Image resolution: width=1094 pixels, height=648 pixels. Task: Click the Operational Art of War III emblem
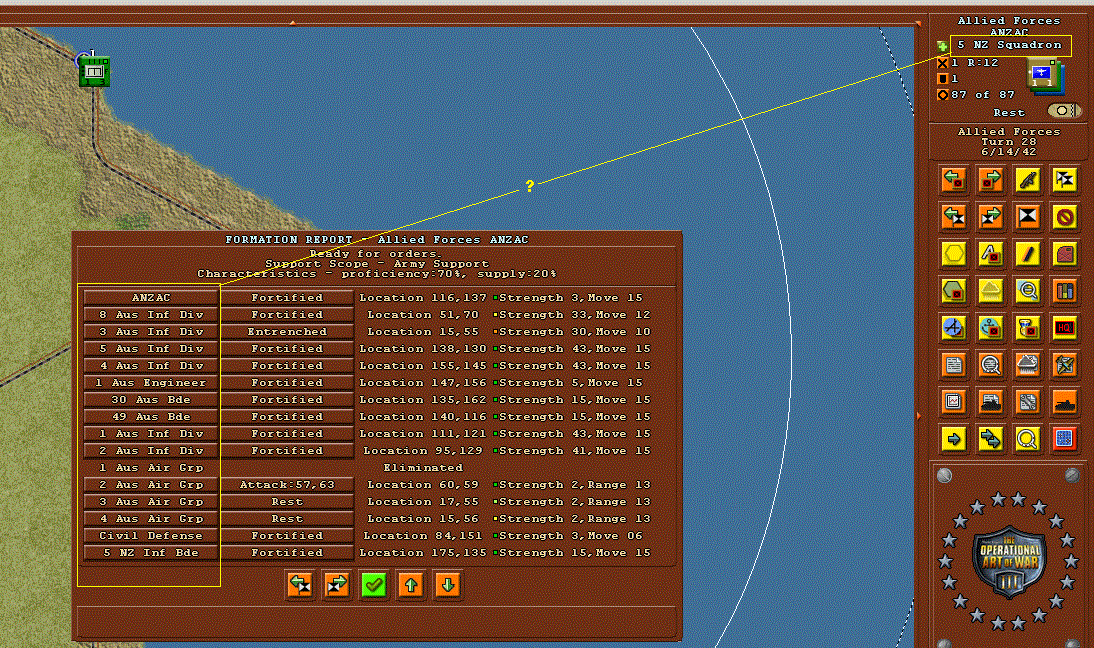(1009, 561)
